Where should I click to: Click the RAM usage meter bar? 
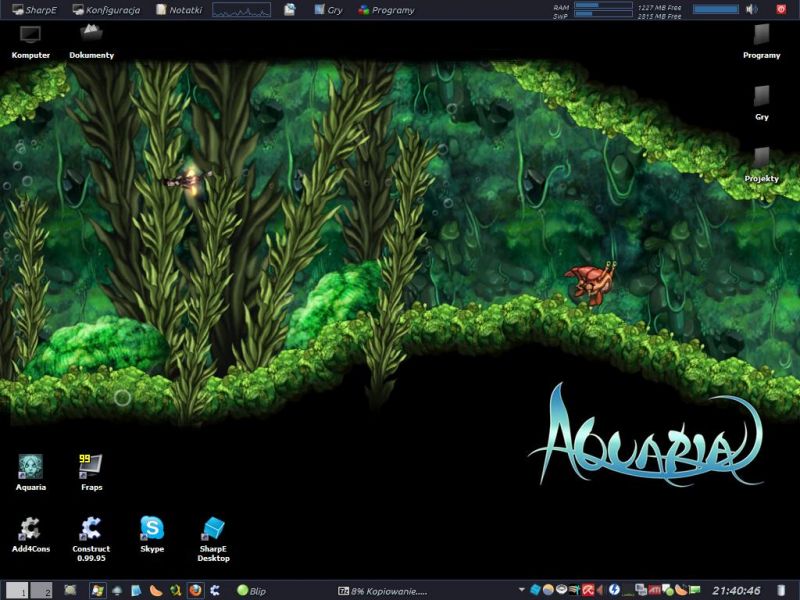tap(603, 5)
